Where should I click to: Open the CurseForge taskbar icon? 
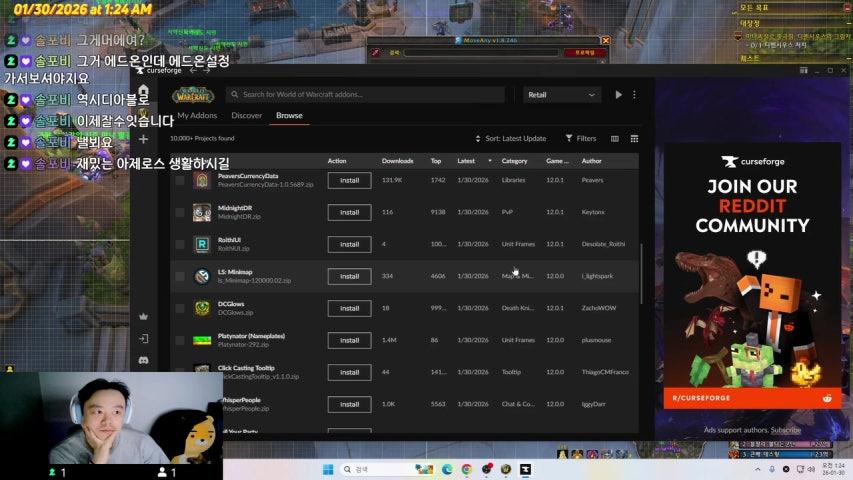[526, 469]
